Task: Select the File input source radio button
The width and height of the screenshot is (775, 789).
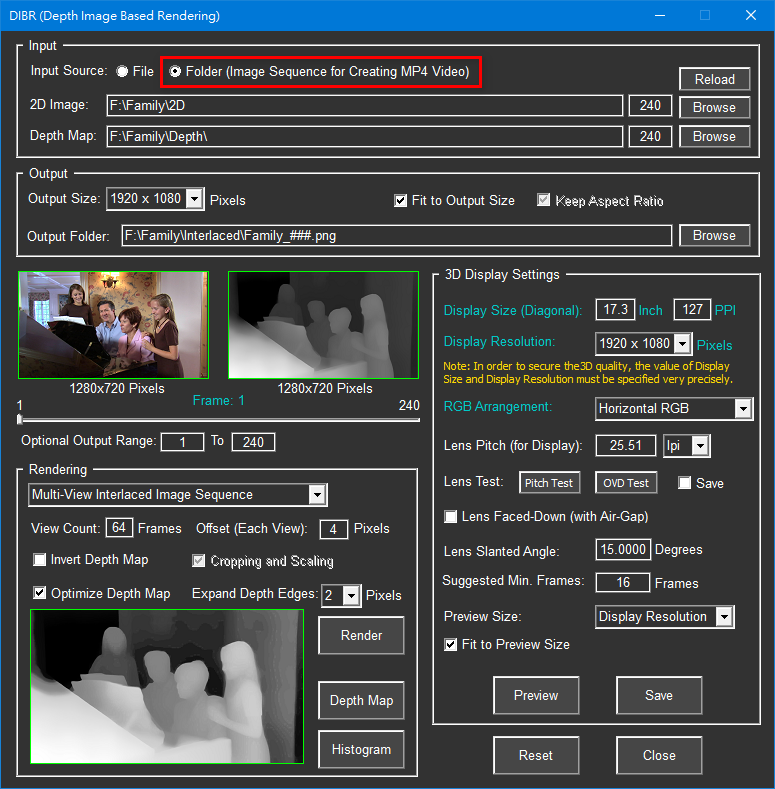Action: click(122, 71)
